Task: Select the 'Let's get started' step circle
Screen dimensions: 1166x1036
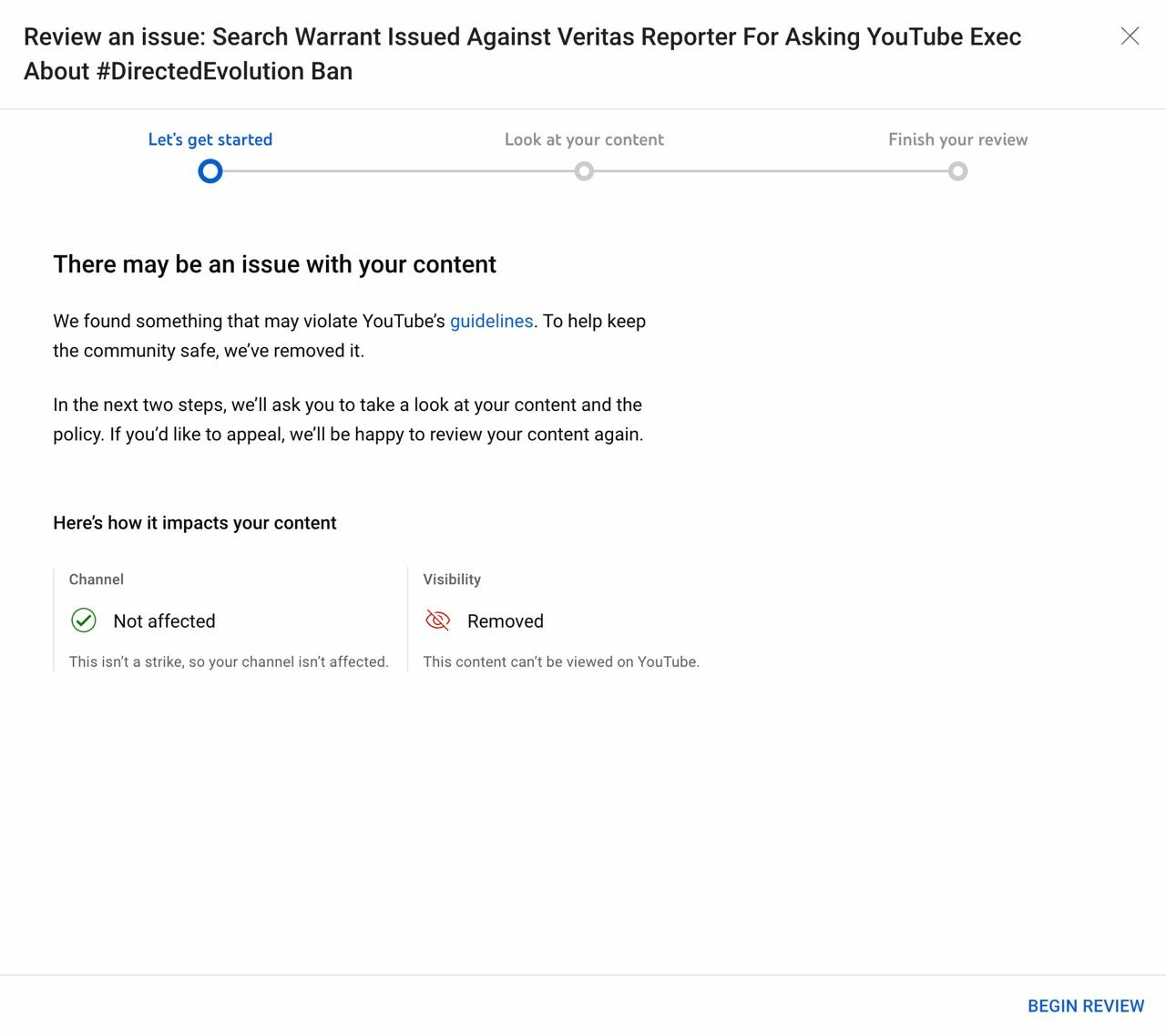Action: 210,171
